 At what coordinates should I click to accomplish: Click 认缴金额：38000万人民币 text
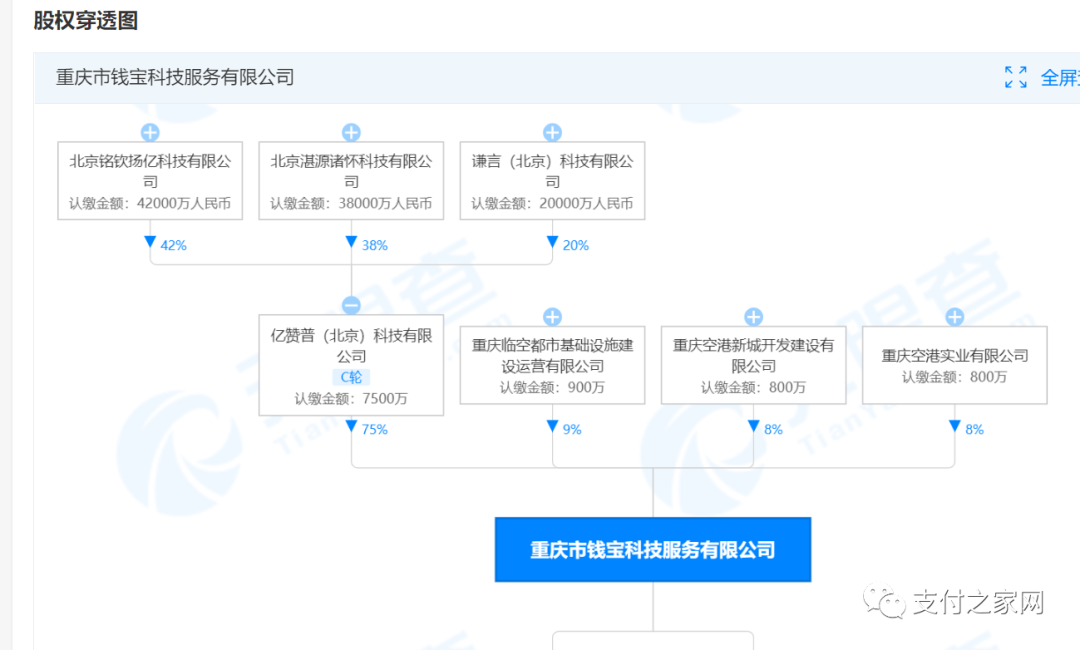pyautogui.click(x=351, y=204)
